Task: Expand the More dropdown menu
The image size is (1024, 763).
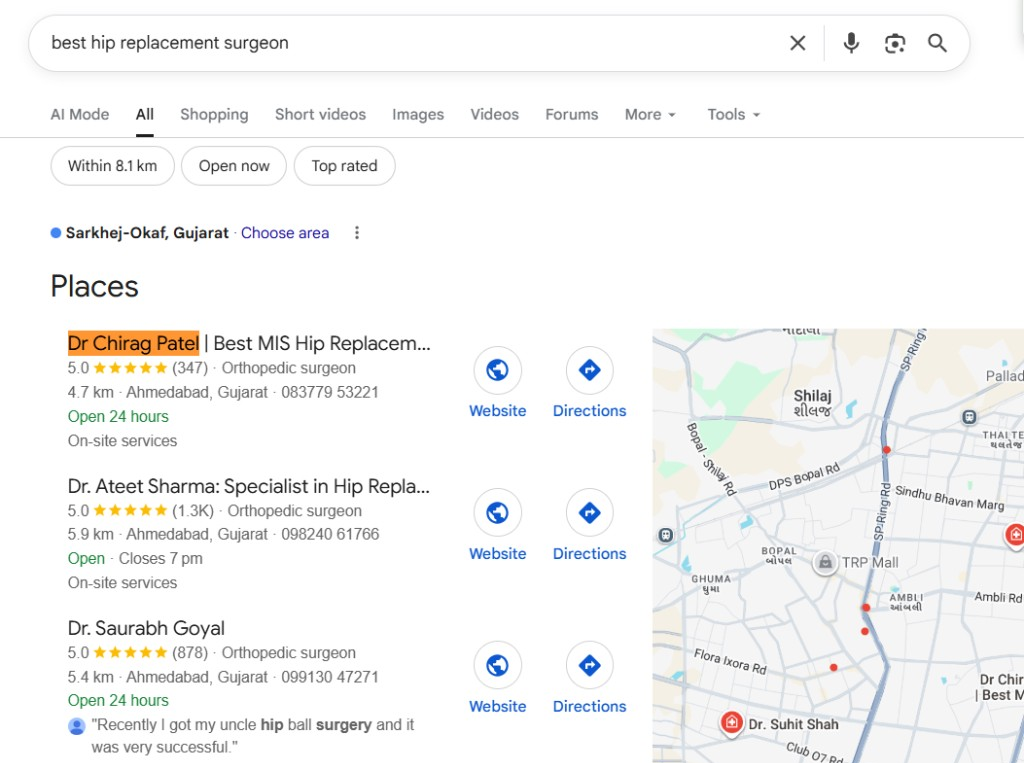Action: pyautogui.click(x=650, y=114)
